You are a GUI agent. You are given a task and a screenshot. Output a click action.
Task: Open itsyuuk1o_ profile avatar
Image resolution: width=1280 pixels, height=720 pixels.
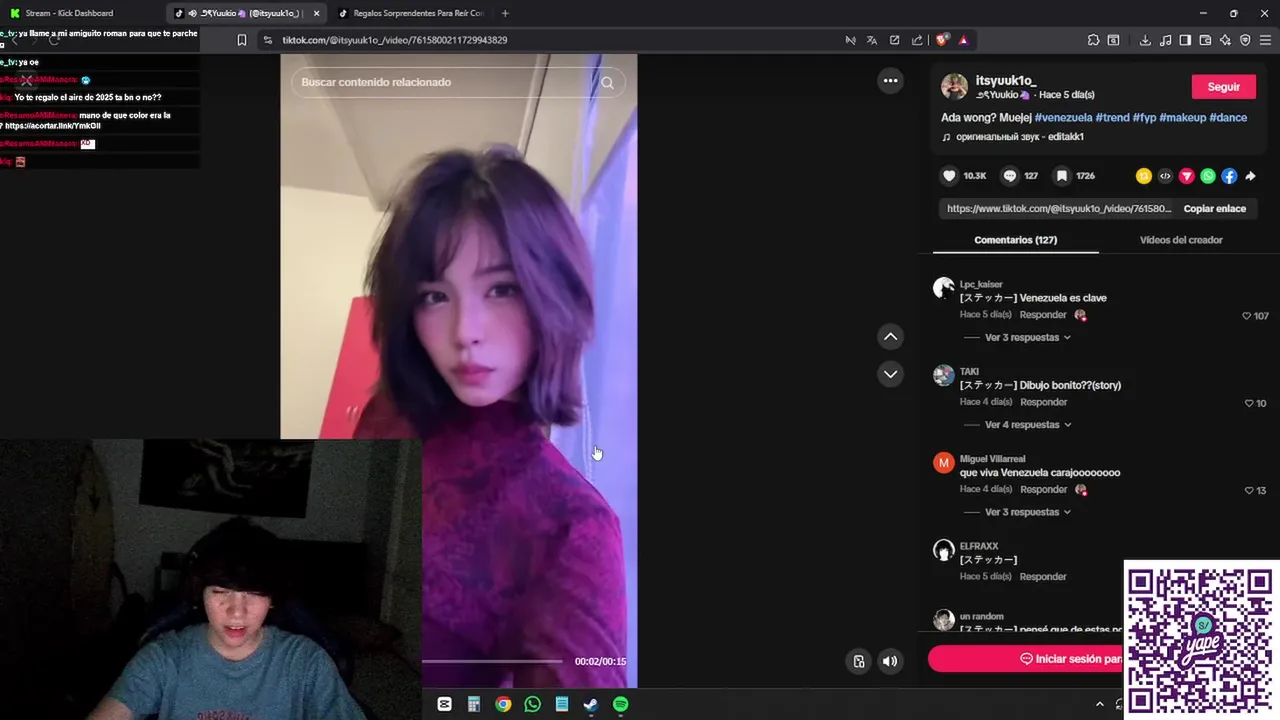click(x=954, y=86)
